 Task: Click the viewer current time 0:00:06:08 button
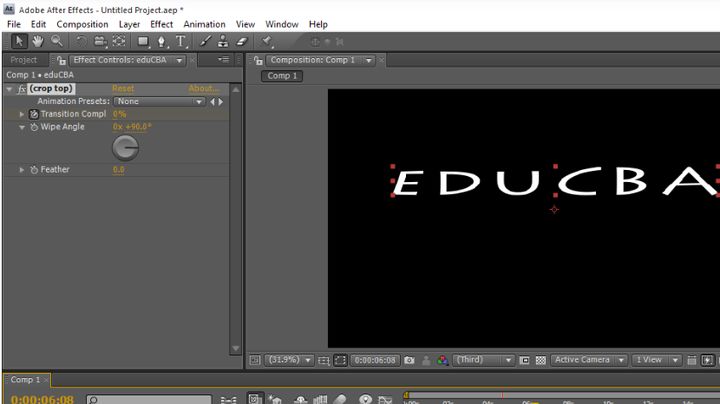point(375,360)
